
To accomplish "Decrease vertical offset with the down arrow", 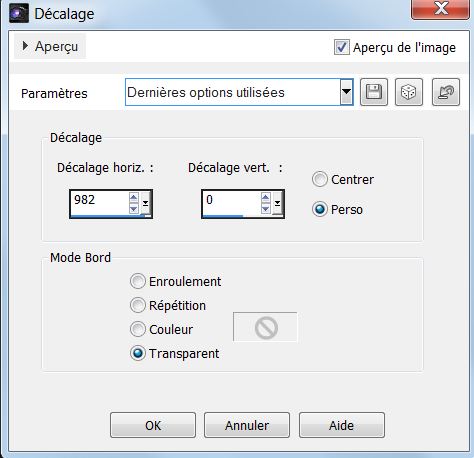I will point(266,209).
